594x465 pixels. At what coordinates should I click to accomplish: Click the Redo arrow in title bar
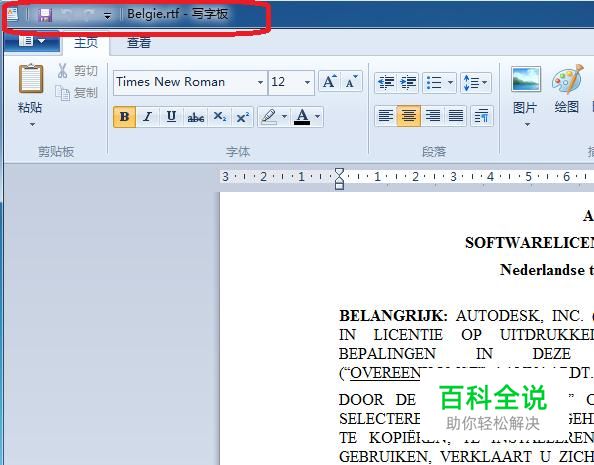click(88, 14)
